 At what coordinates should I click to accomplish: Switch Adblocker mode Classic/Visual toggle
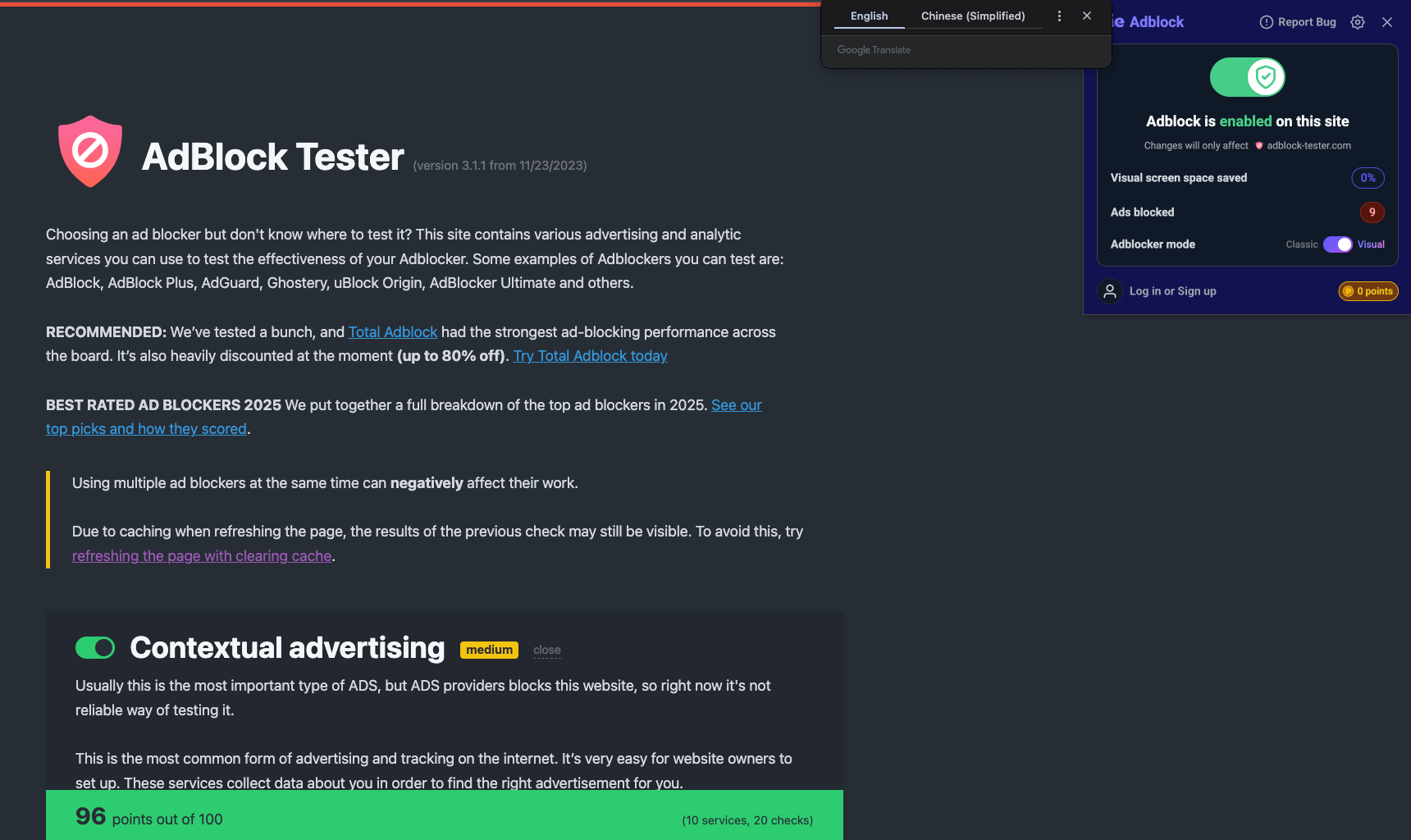[x=1338, y=244]
